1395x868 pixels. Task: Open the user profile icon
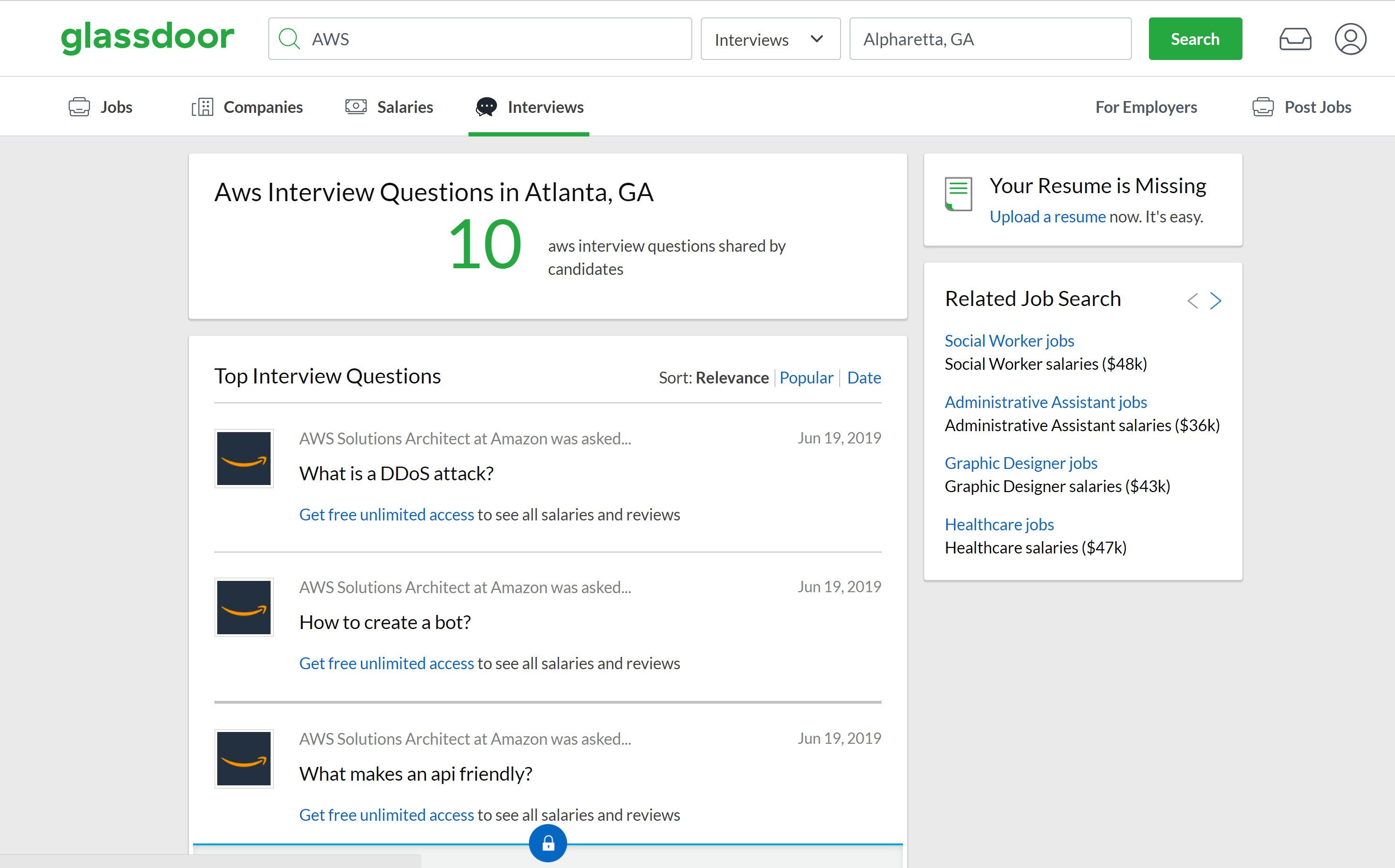coord(1350,38)
